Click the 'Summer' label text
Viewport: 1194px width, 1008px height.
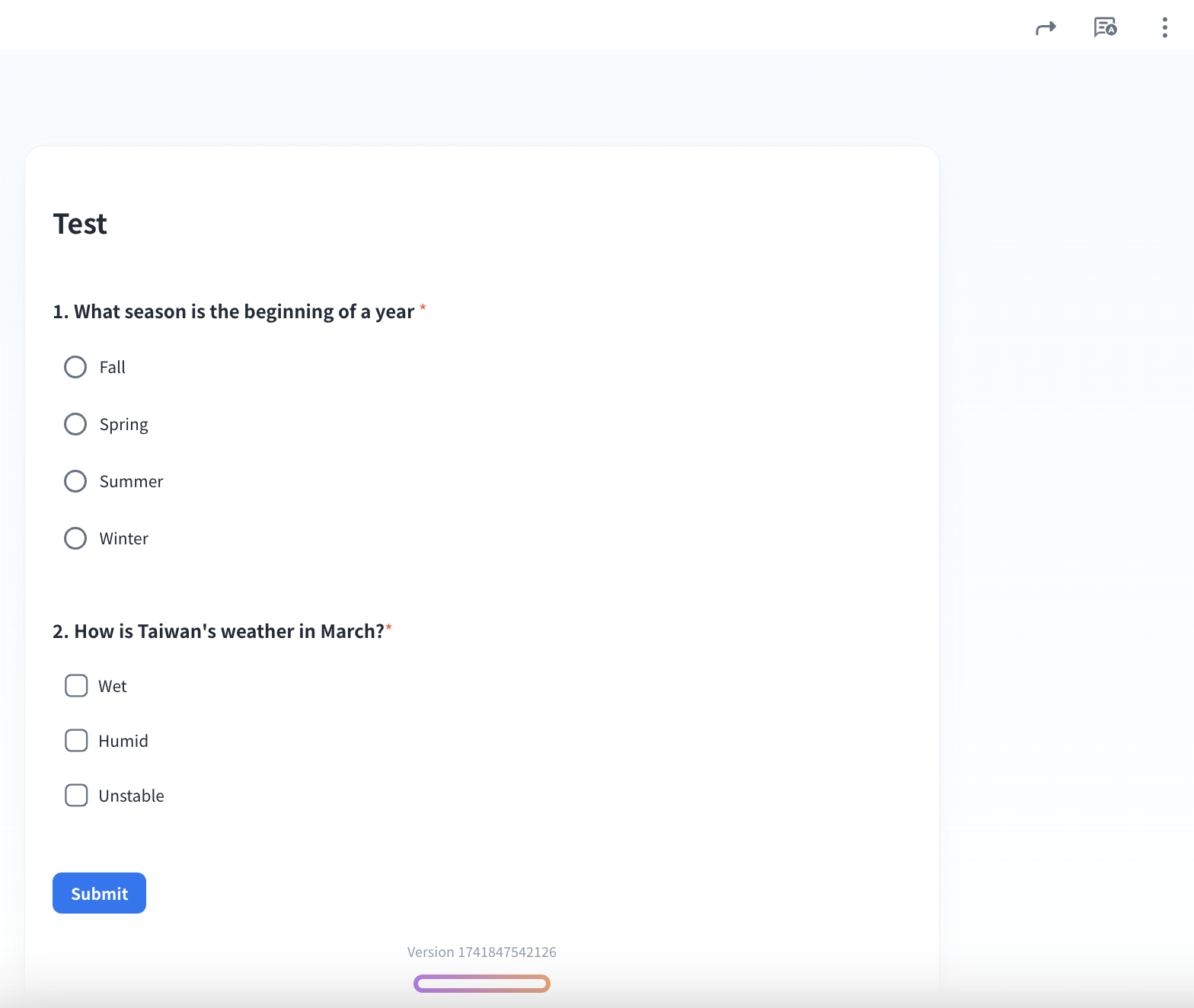coord(131,482)
